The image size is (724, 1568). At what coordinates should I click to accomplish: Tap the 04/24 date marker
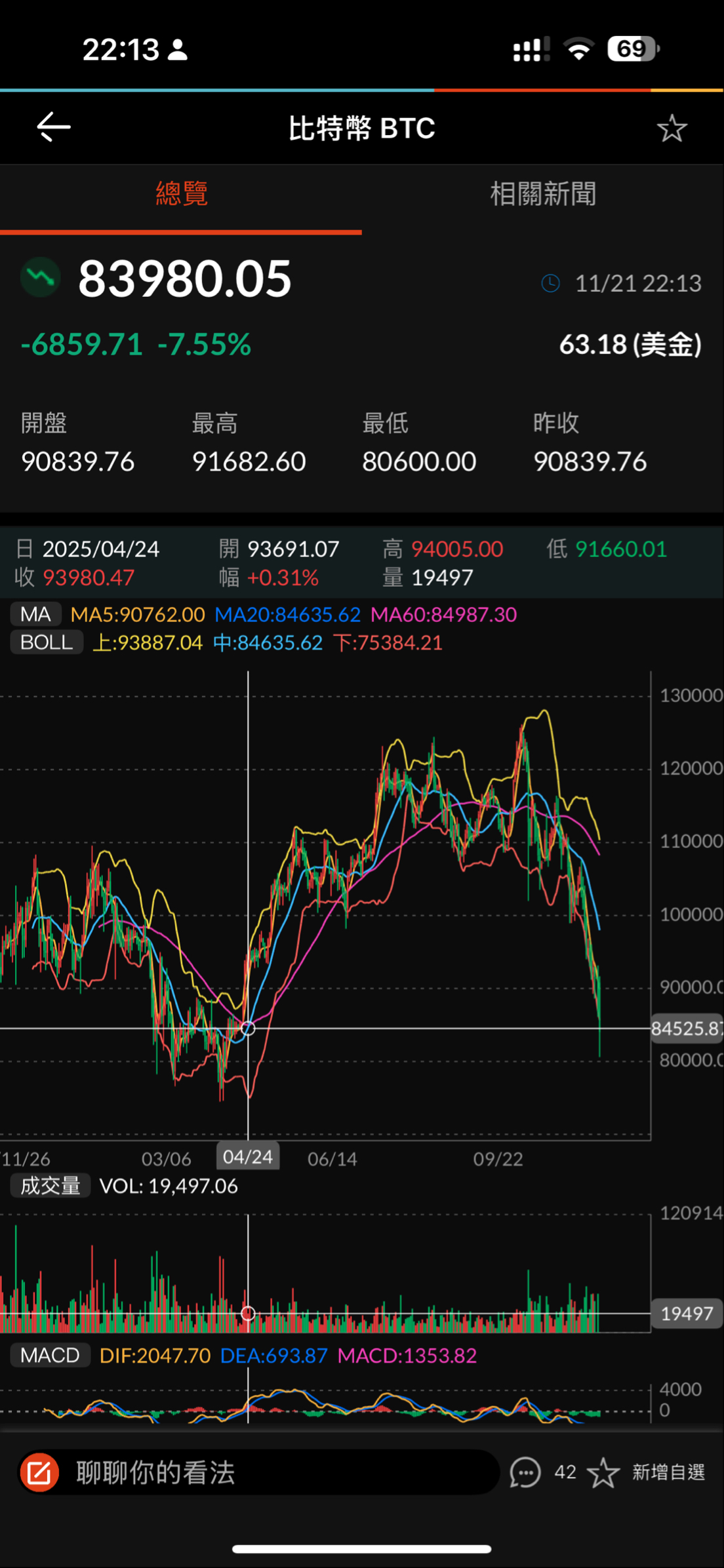click(248, 1157)
